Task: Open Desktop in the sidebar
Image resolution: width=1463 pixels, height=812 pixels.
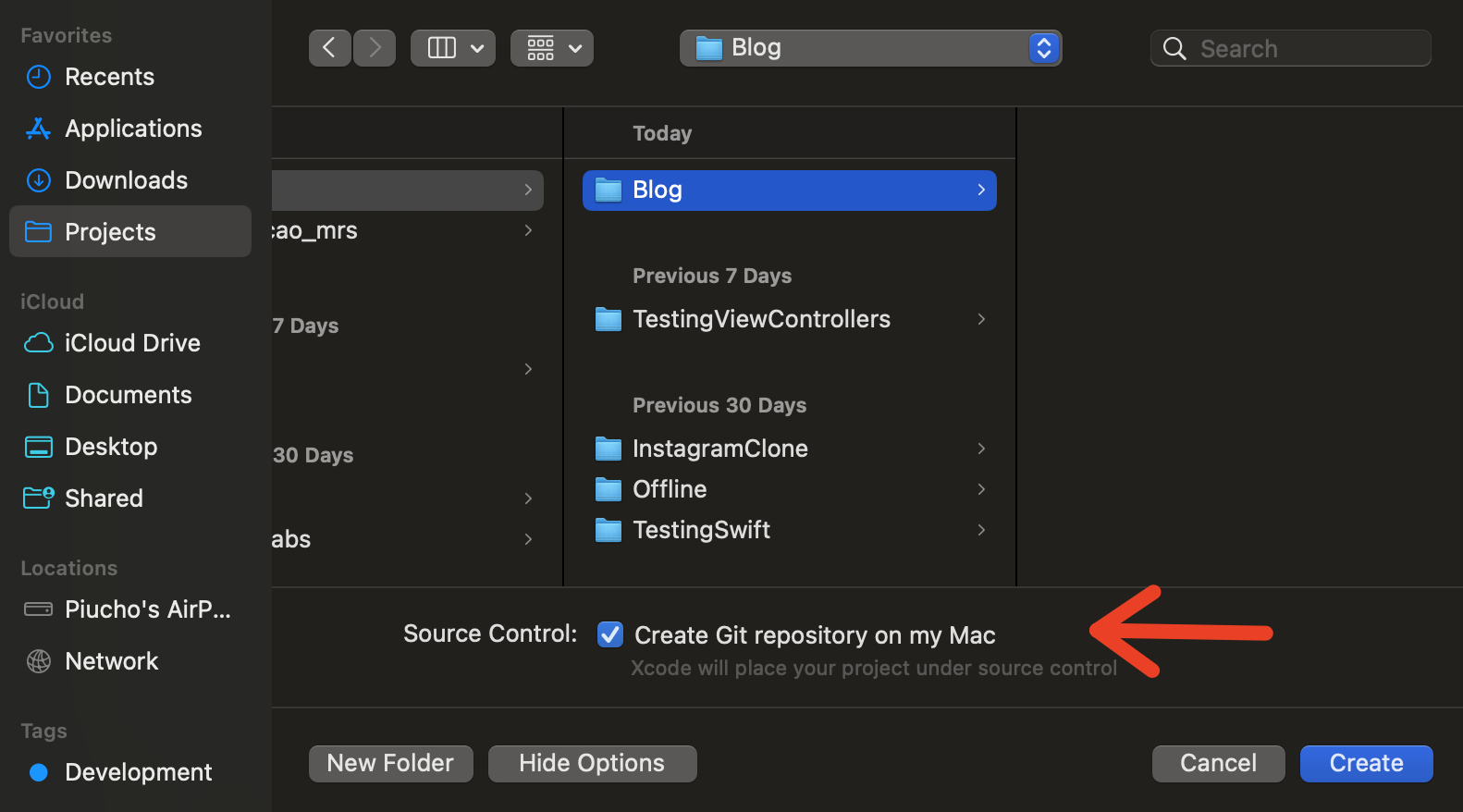Action: [x=130, y=447]
